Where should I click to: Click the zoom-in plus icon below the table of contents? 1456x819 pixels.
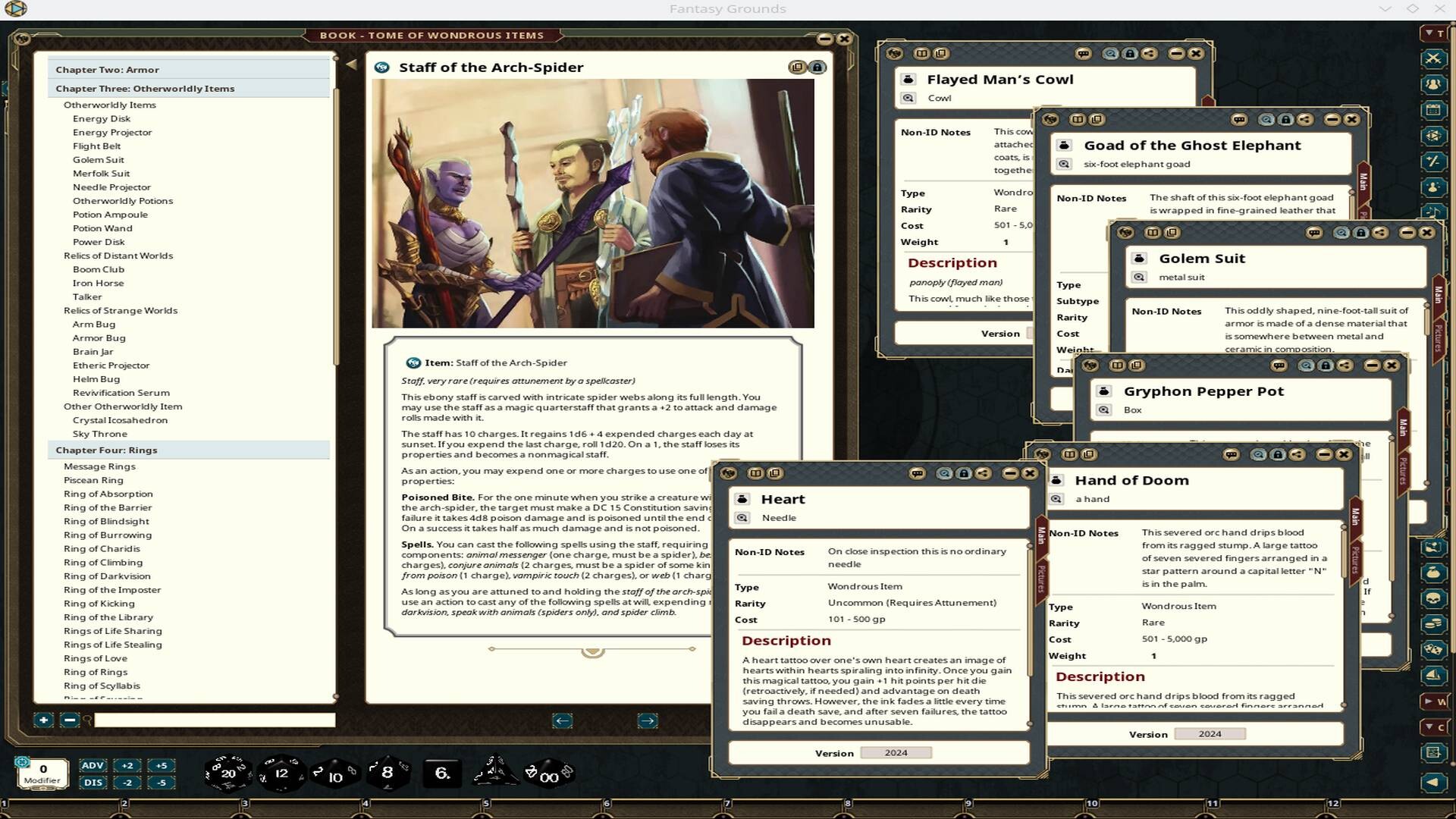(x=43, y=719)
